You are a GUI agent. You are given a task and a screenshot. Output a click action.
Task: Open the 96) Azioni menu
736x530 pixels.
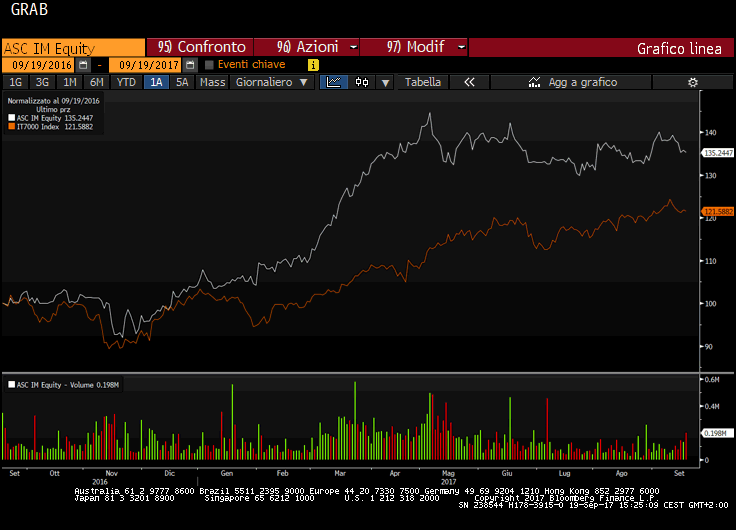307,47
